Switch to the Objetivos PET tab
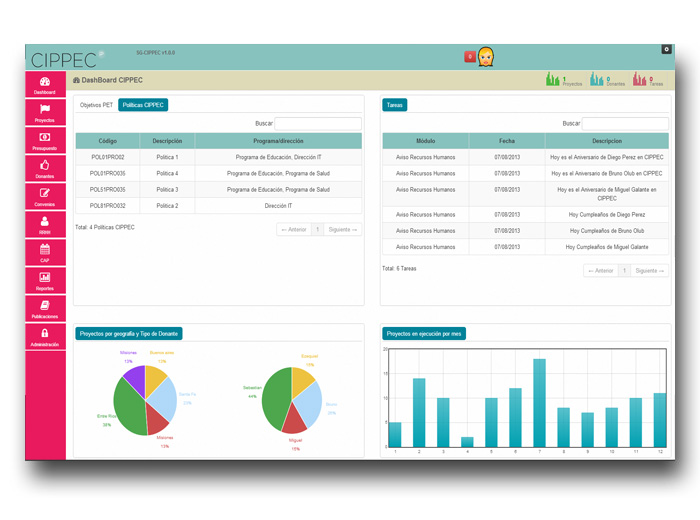Viewport: 700px width, 520px height. pos(96,105)
